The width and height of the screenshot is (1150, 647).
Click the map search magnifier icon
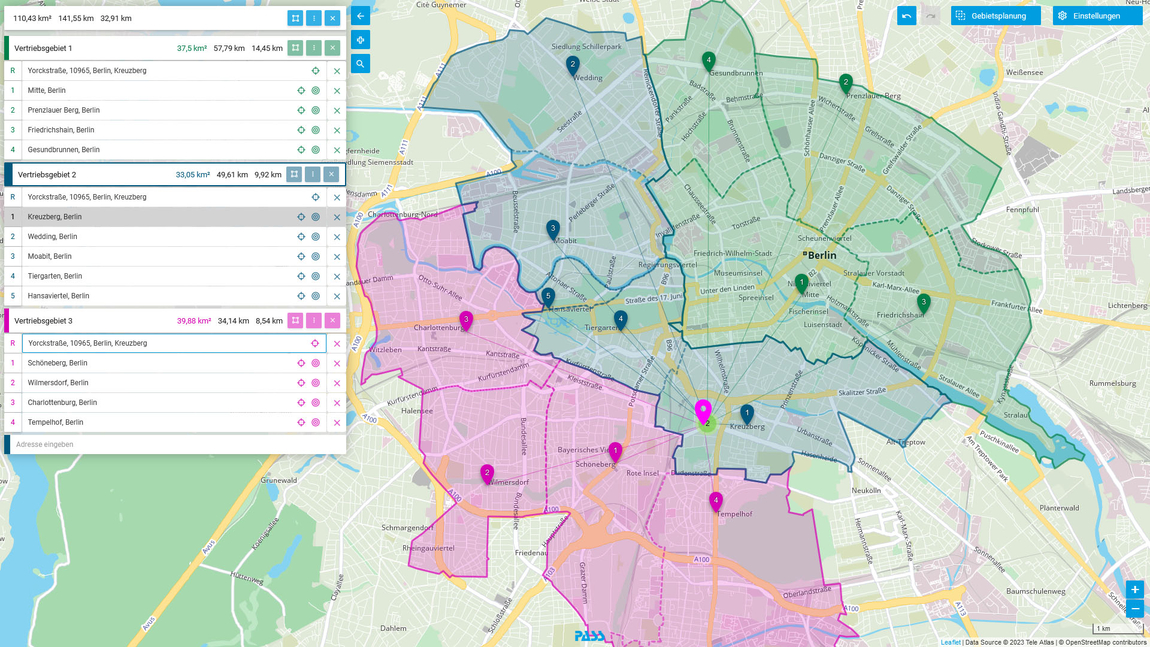360,64
